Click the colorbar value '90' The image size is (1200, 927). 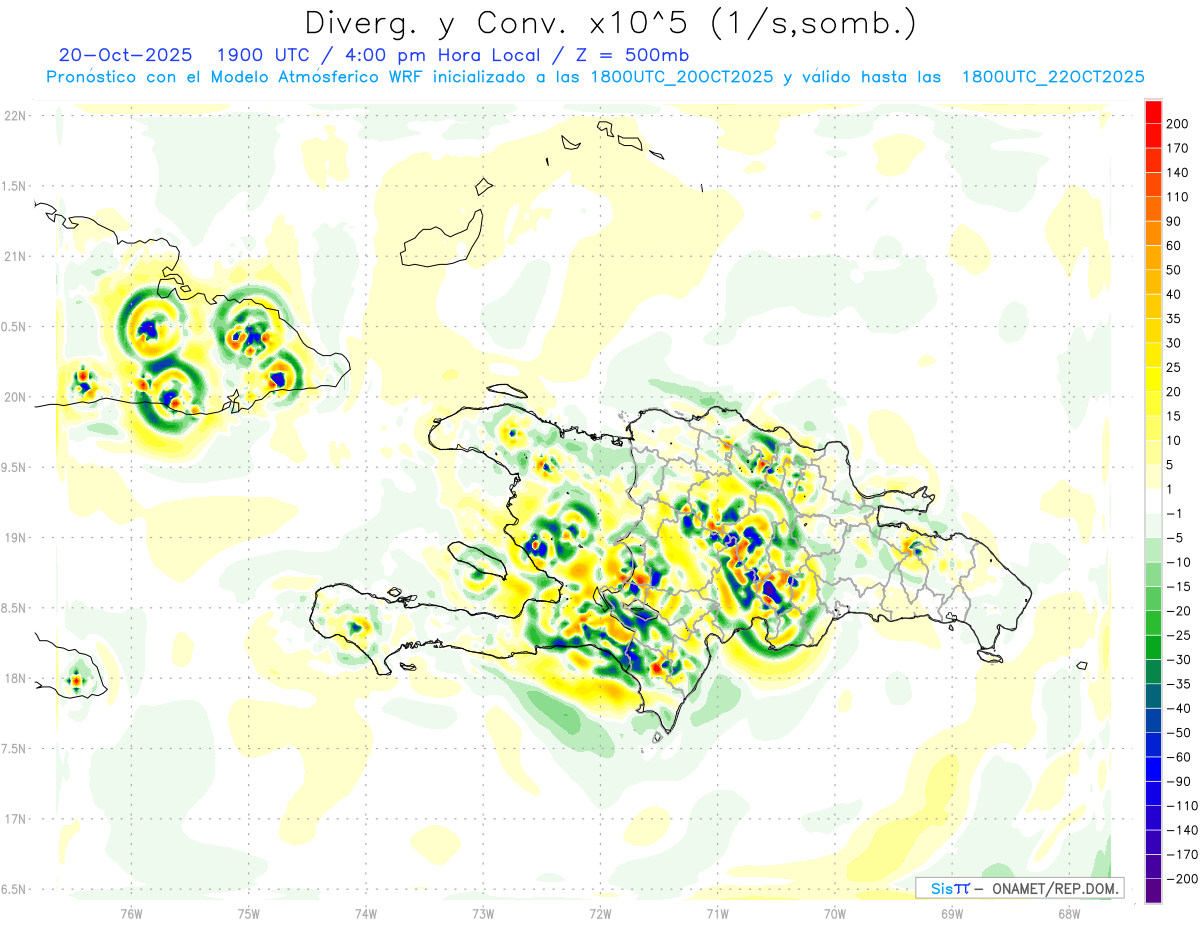[x=1175, y=221]
